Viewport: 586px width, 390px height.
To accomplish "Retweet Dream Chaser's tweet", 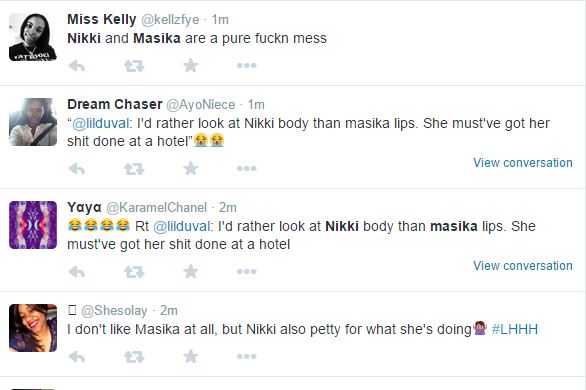I will (x=134, y=169).
